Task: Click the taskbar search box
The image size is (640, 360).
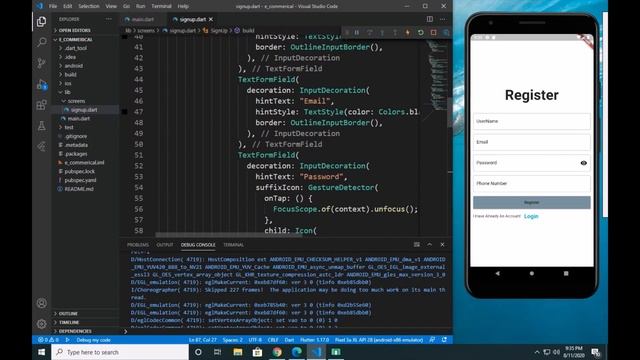Action: [120, 352]
